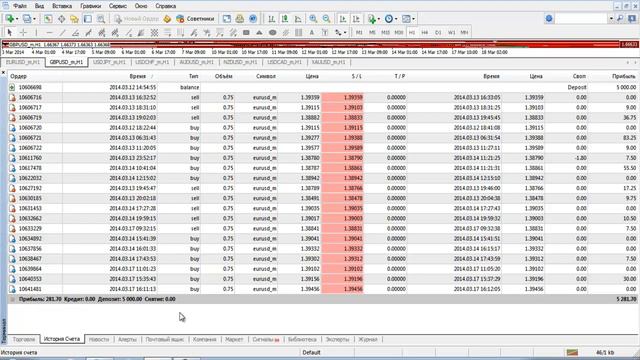Click the total 5 281.20 value
This screenshot has height=360, width=640.
pyautogui.click(x=626, y=299)
